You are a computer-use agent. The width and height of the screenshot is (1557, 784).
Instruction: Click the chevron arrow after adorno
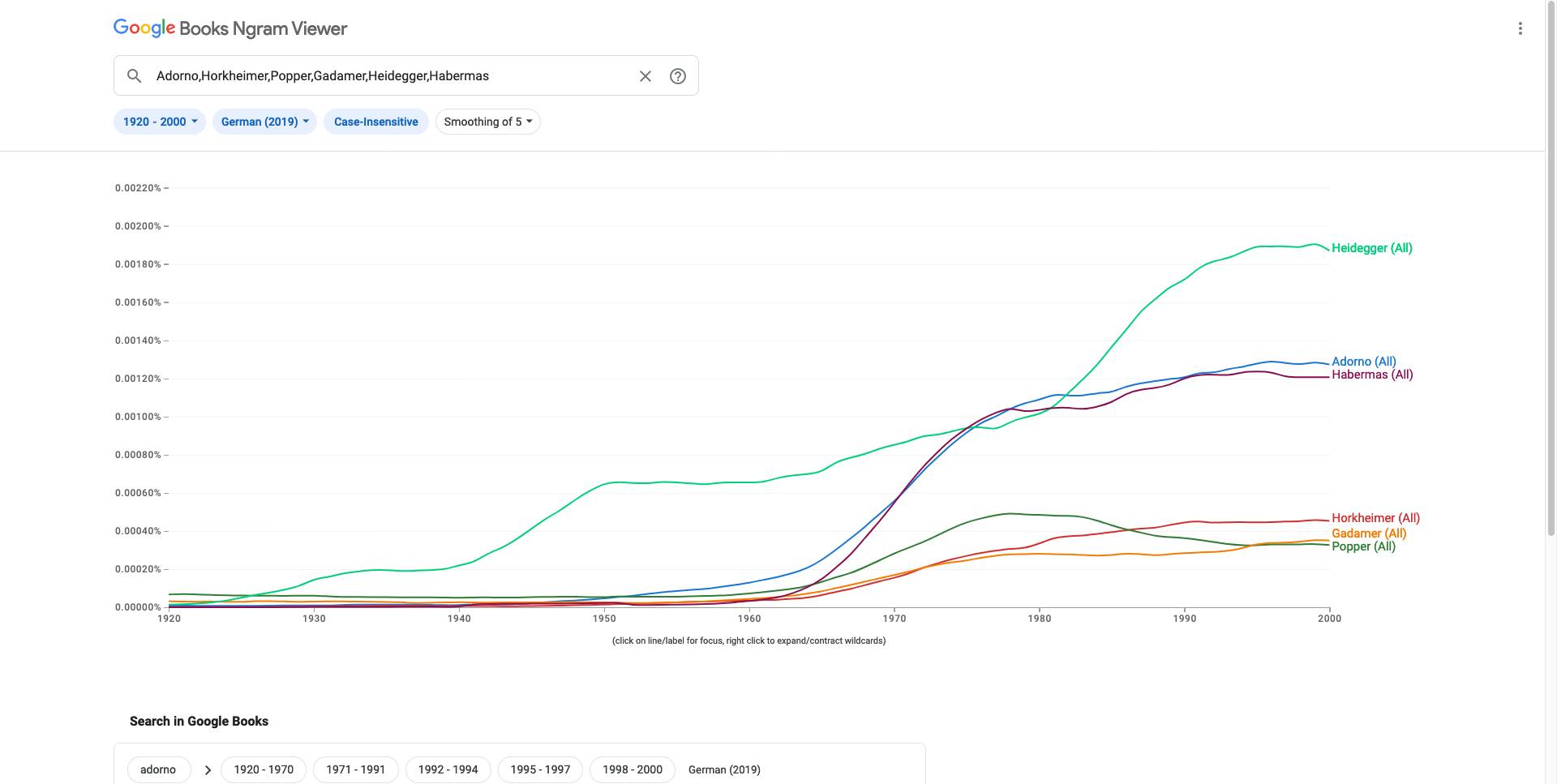(x=208, y=770)
